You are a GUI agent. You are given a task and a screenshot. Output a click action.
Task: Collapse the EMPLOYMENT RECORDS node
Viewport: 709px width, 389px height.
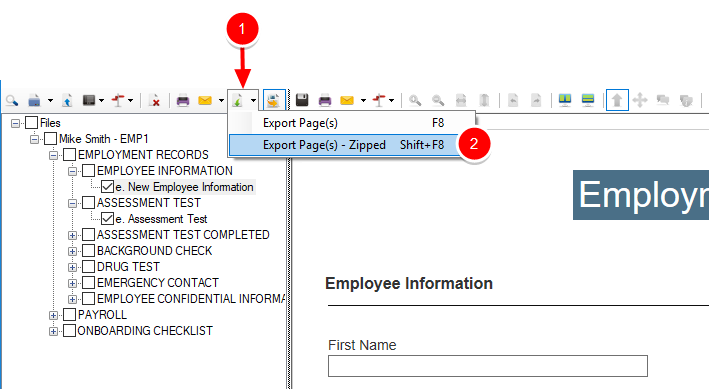(53, 156)
